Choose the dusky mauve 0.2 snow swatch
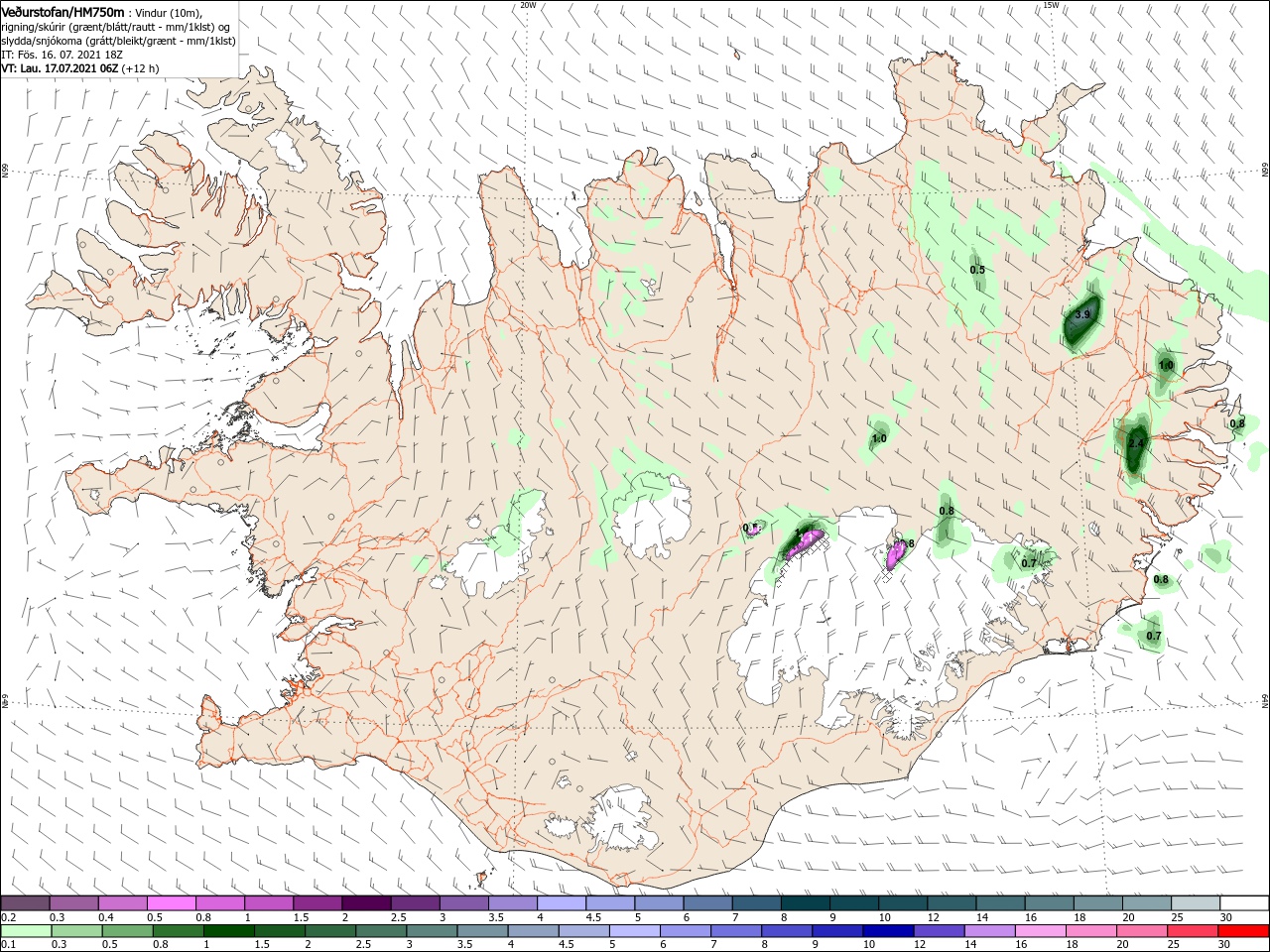 pyautogui.click(x=25, y=903)
